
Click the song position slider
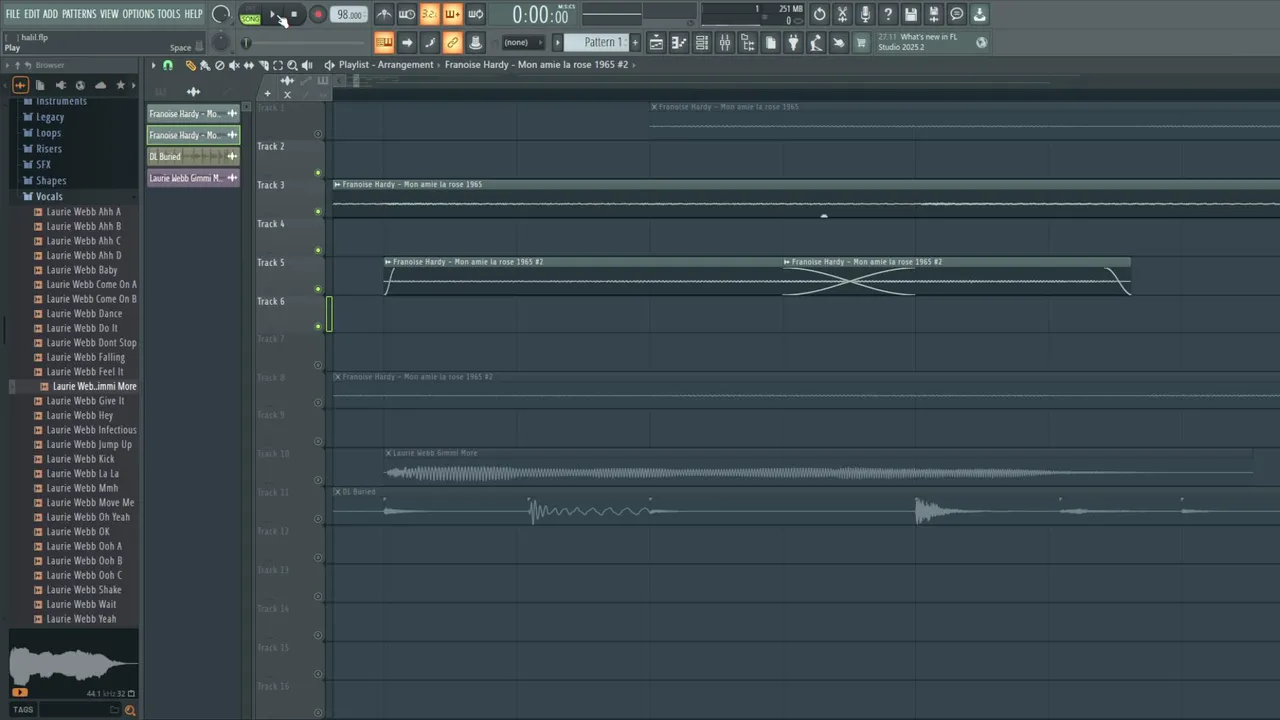coord(303,42)
